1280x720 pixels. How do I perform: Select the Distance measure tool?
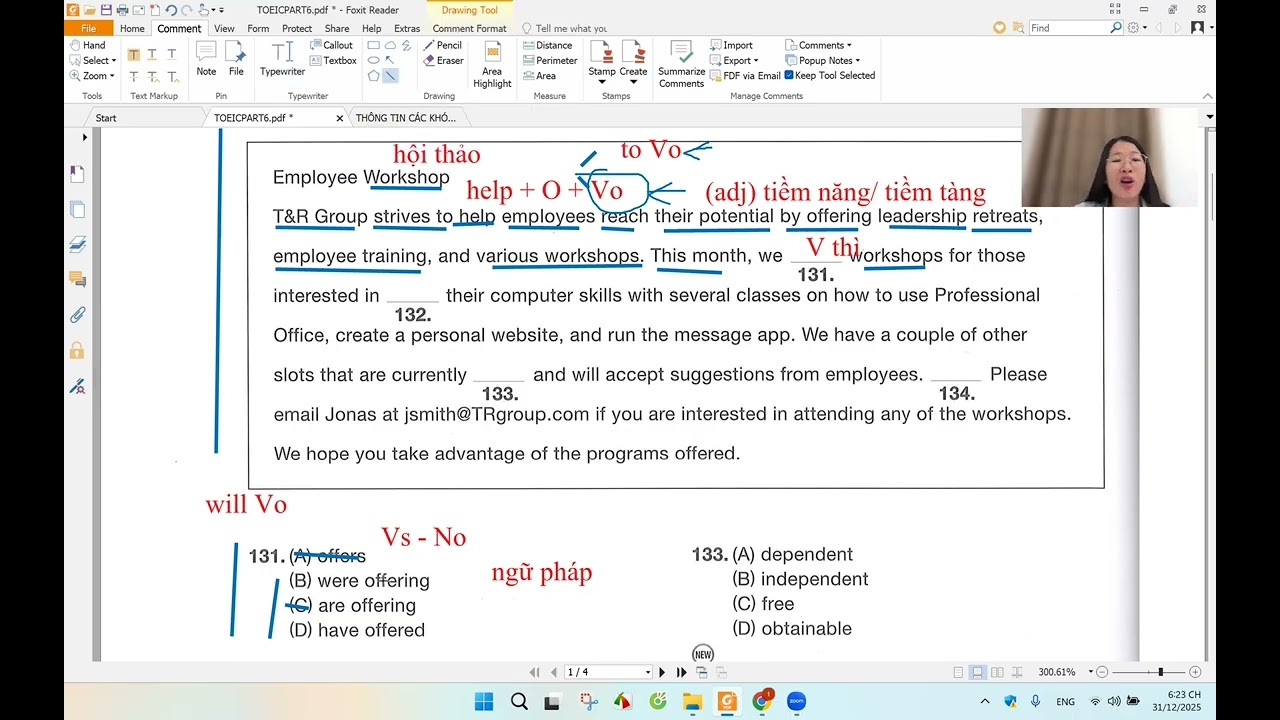(x=547, y=45)
